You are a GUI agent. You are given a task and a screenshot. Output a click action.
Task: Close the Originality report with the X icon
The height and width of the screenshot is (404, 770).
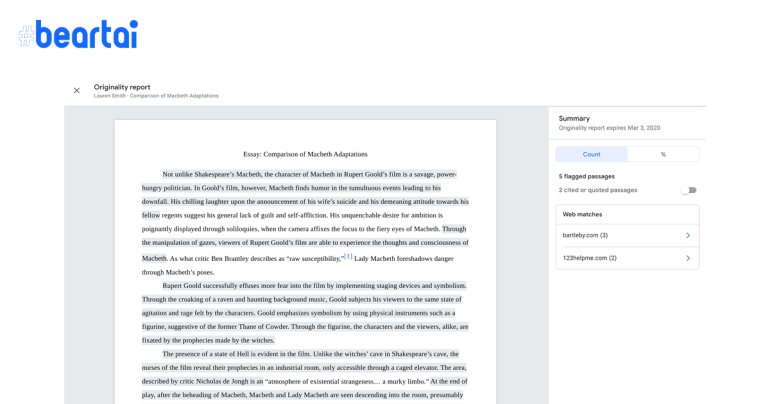point(77,90)
